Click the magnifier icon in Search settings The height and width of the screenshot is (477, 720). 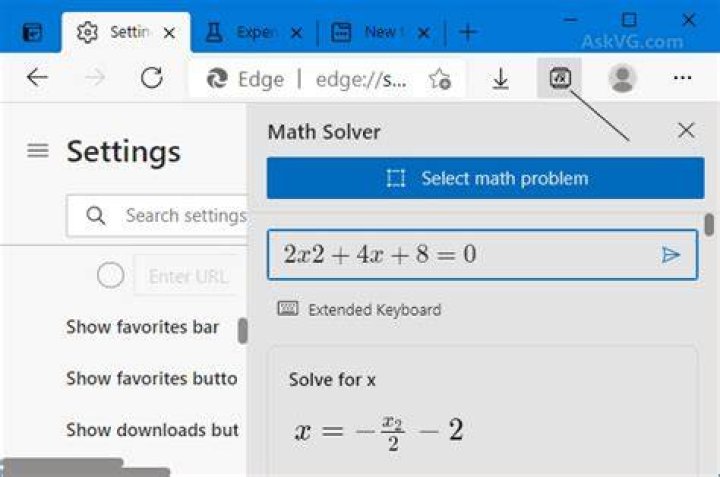coord(96,215)
